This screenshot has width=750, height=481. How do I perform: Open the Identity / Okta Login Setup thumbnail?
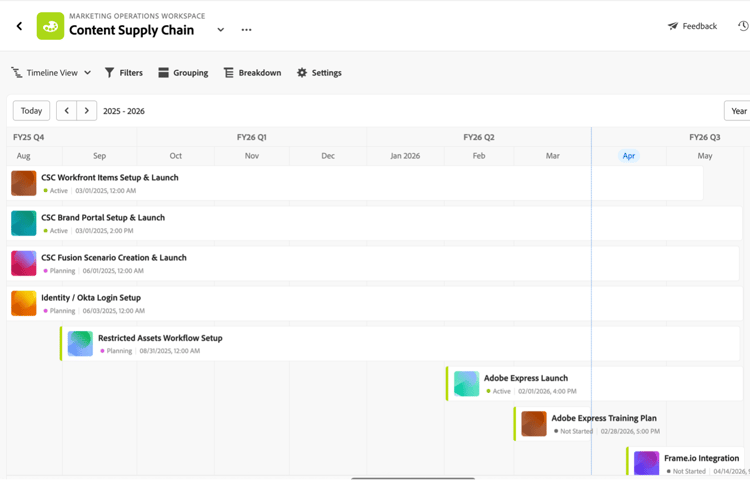24,304
